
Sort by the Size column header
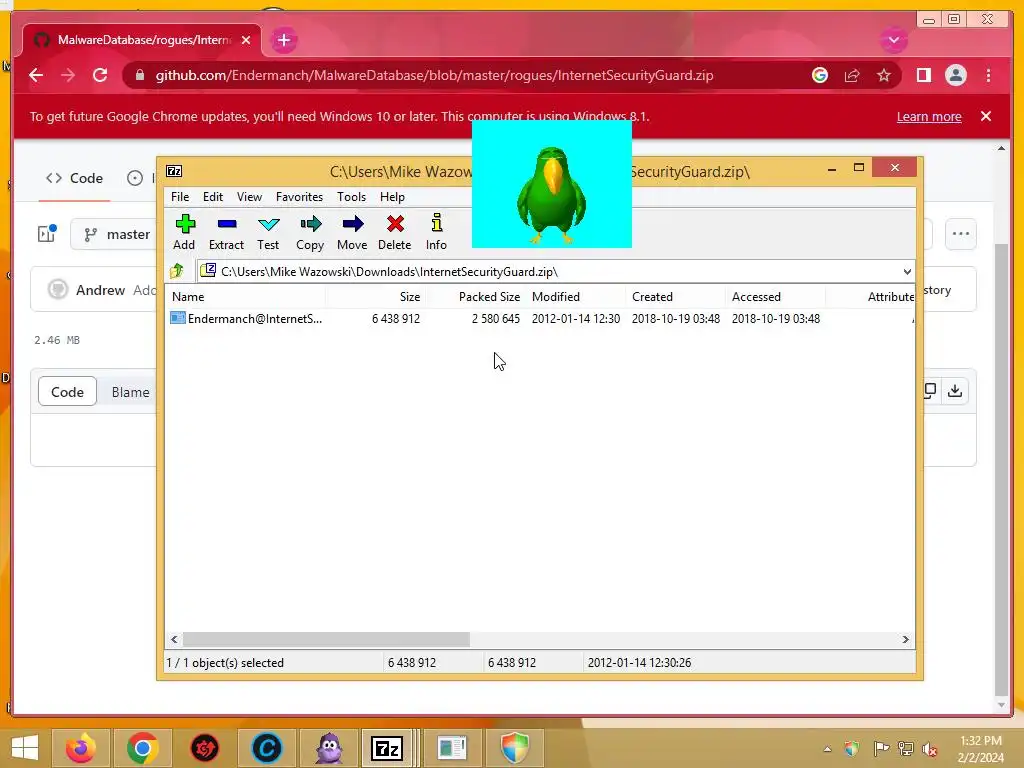tap(376, 296)
